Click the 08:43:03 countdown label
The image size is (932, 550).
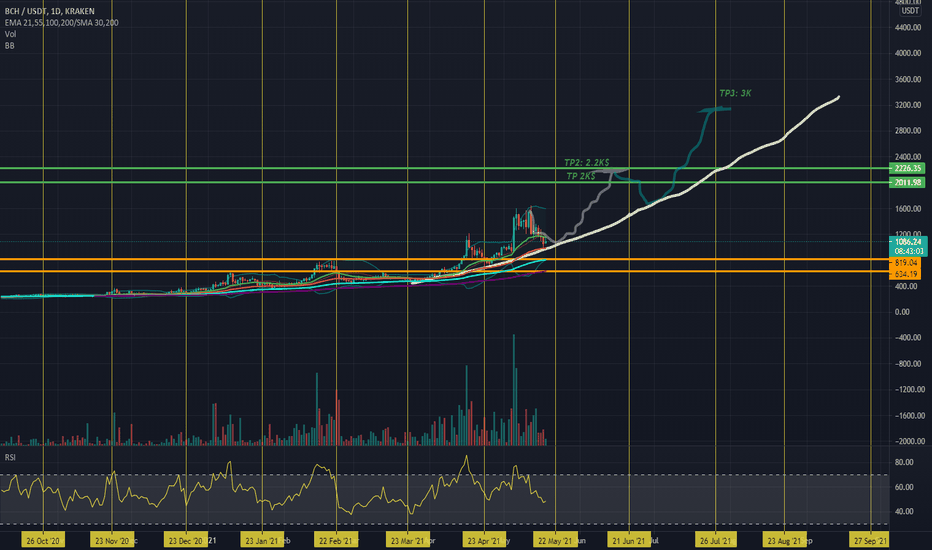point(908,252)
